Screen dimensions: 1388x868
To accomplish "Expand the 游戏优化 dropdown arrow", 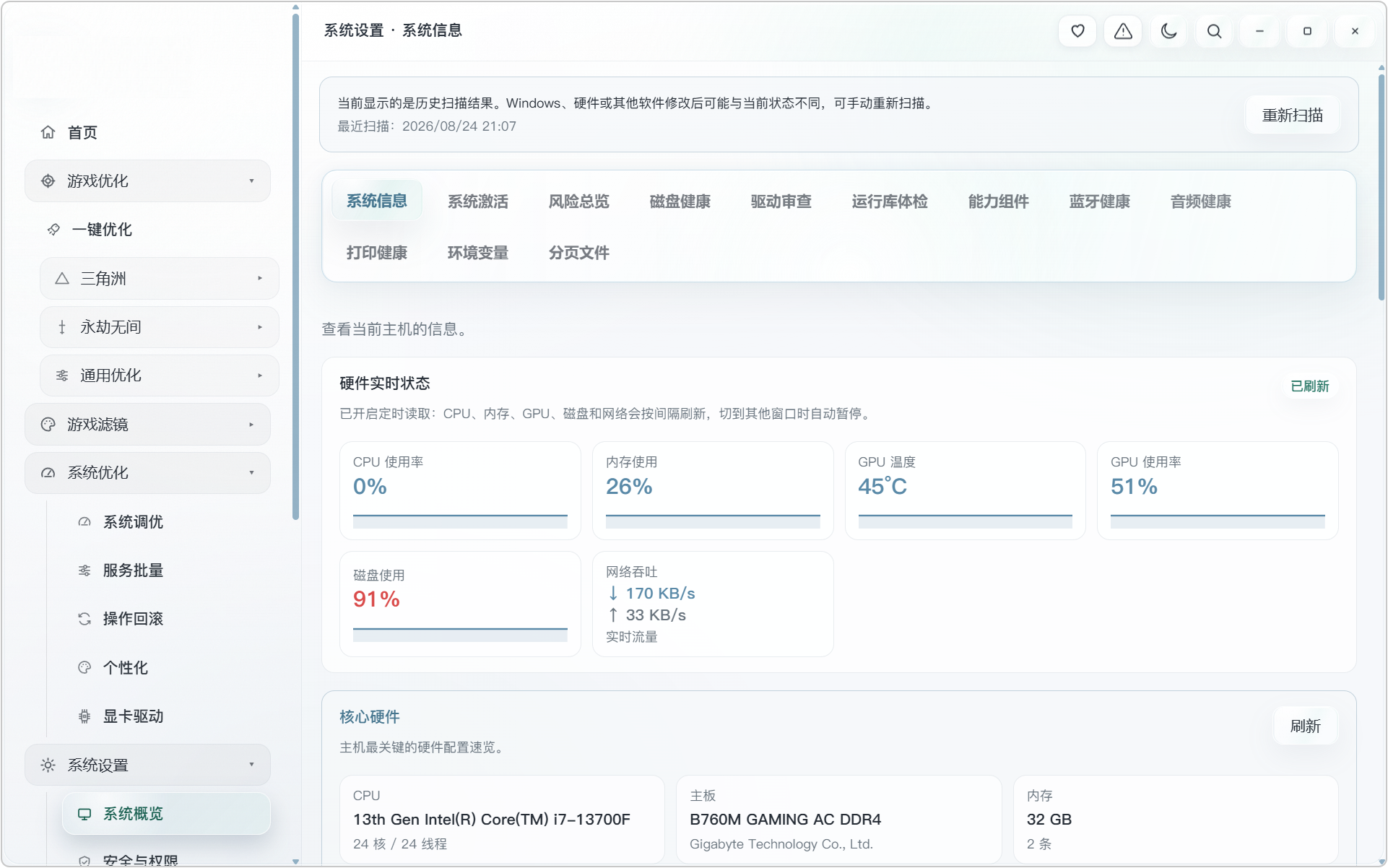I will point(251,181).
